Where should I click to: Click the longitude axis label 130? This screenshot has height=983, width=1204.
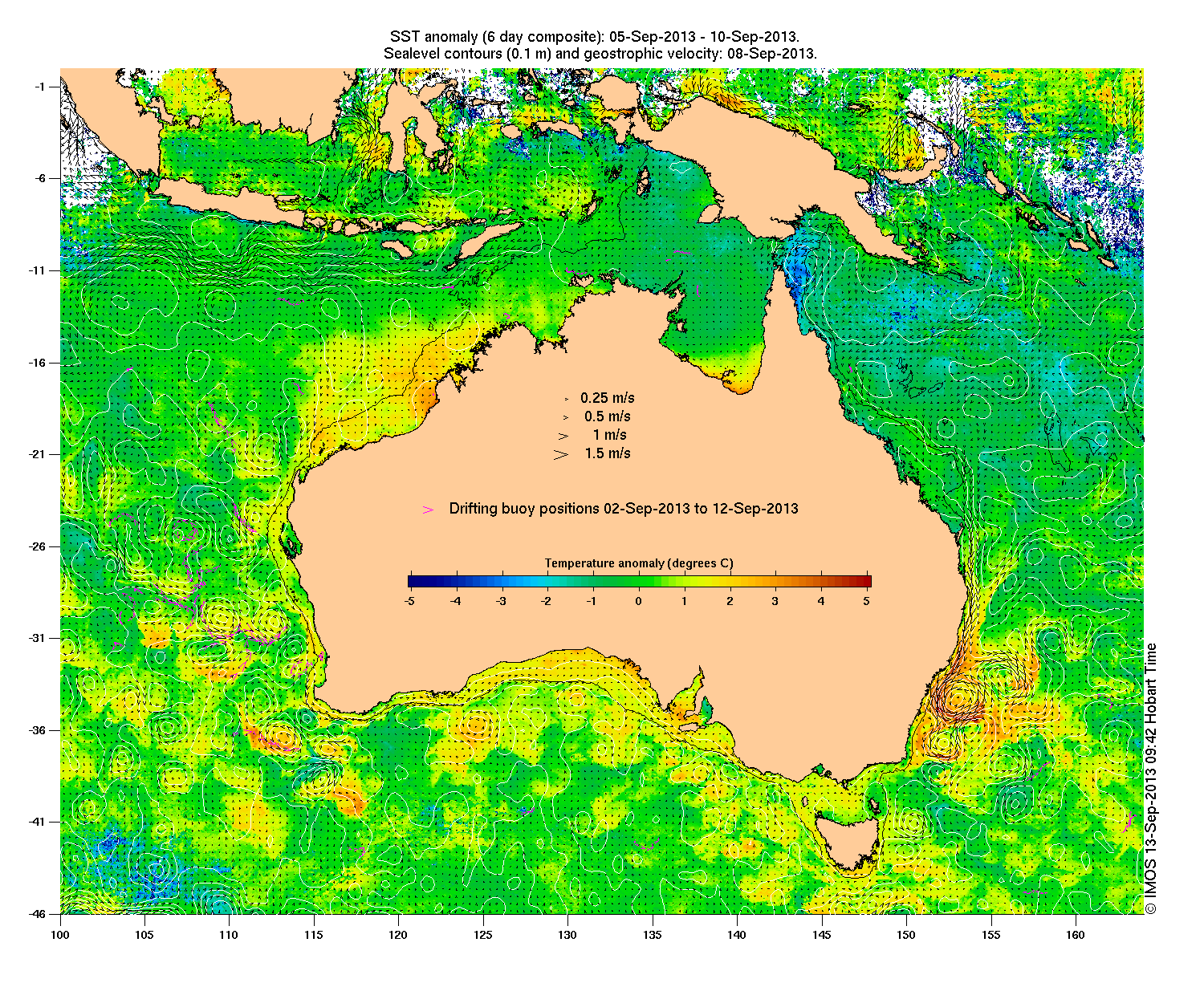[x=567, y=935]
